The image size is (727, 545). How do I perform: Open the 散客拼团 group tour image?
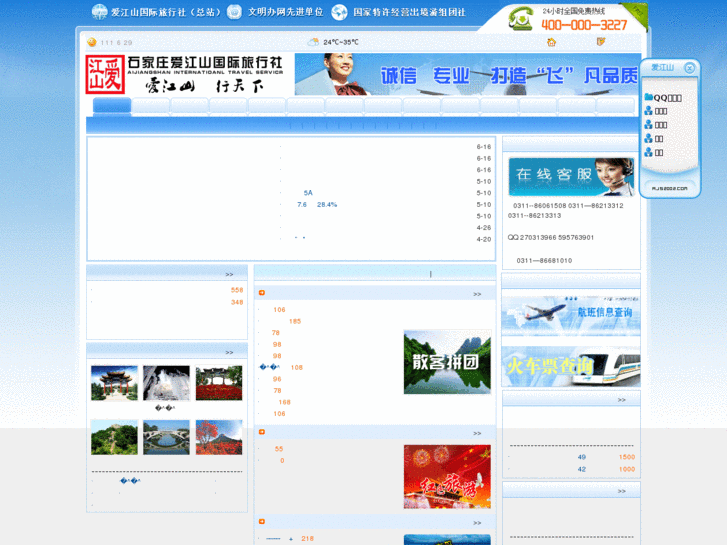pos(447,362)
